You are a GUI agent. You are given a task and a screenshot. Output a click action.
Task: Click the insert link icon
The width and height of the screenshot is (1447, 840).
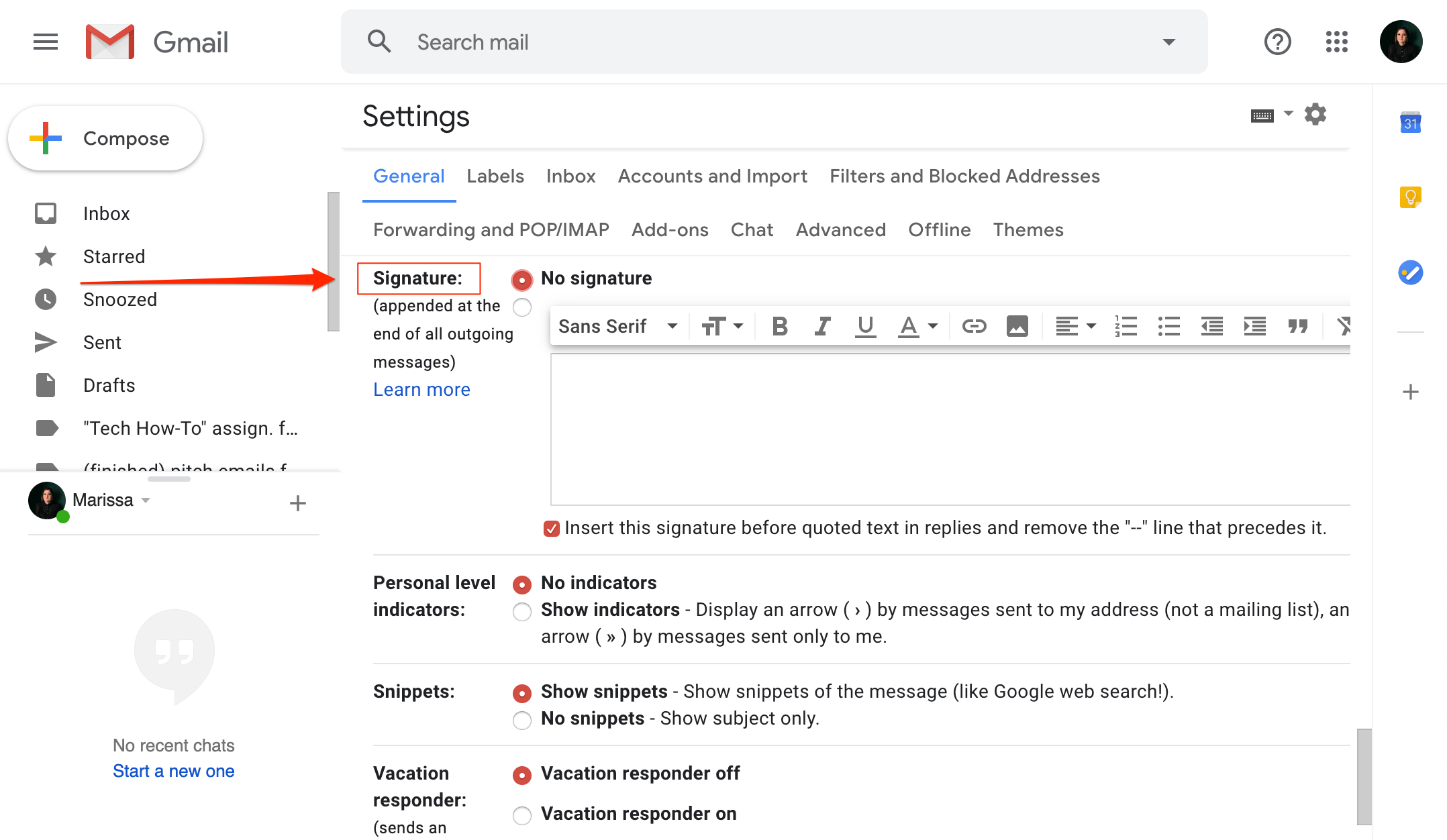(974, 327)
